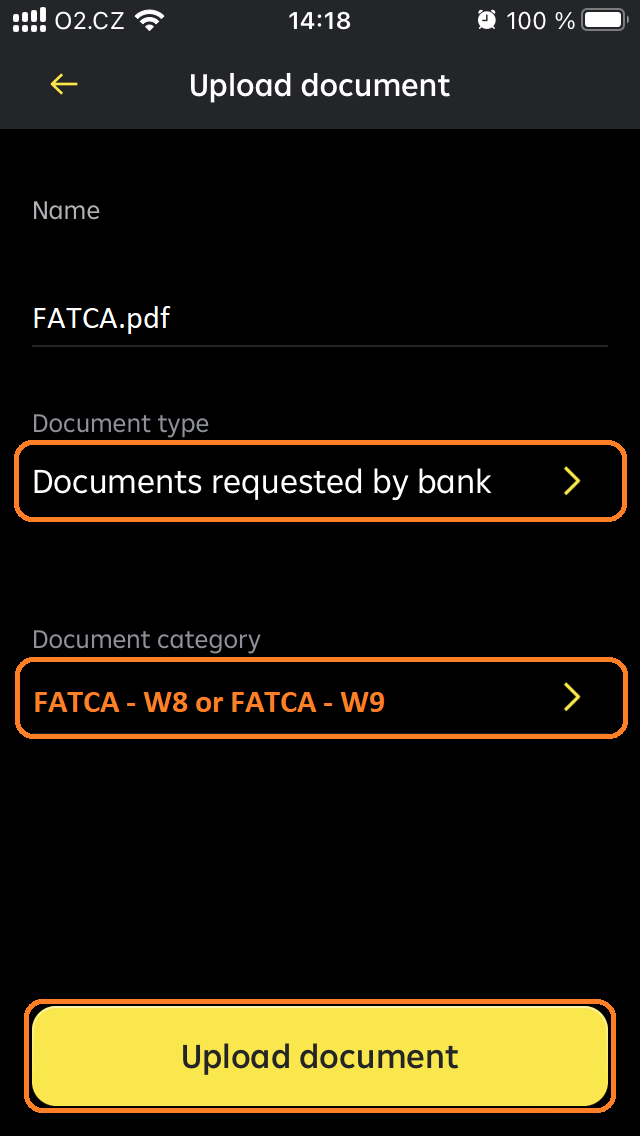Tap the FATCA.pdf name field

tap(320, 318)
